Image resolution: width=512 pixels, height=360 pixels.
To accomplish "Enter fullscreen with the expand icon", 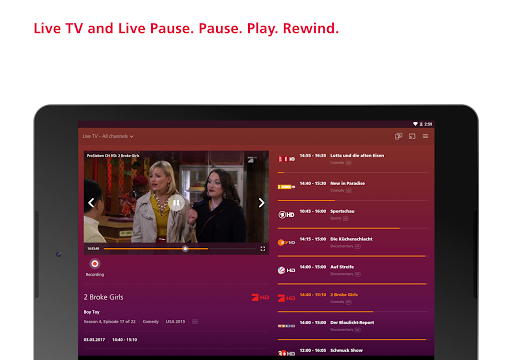I will [x=263, y=249].
